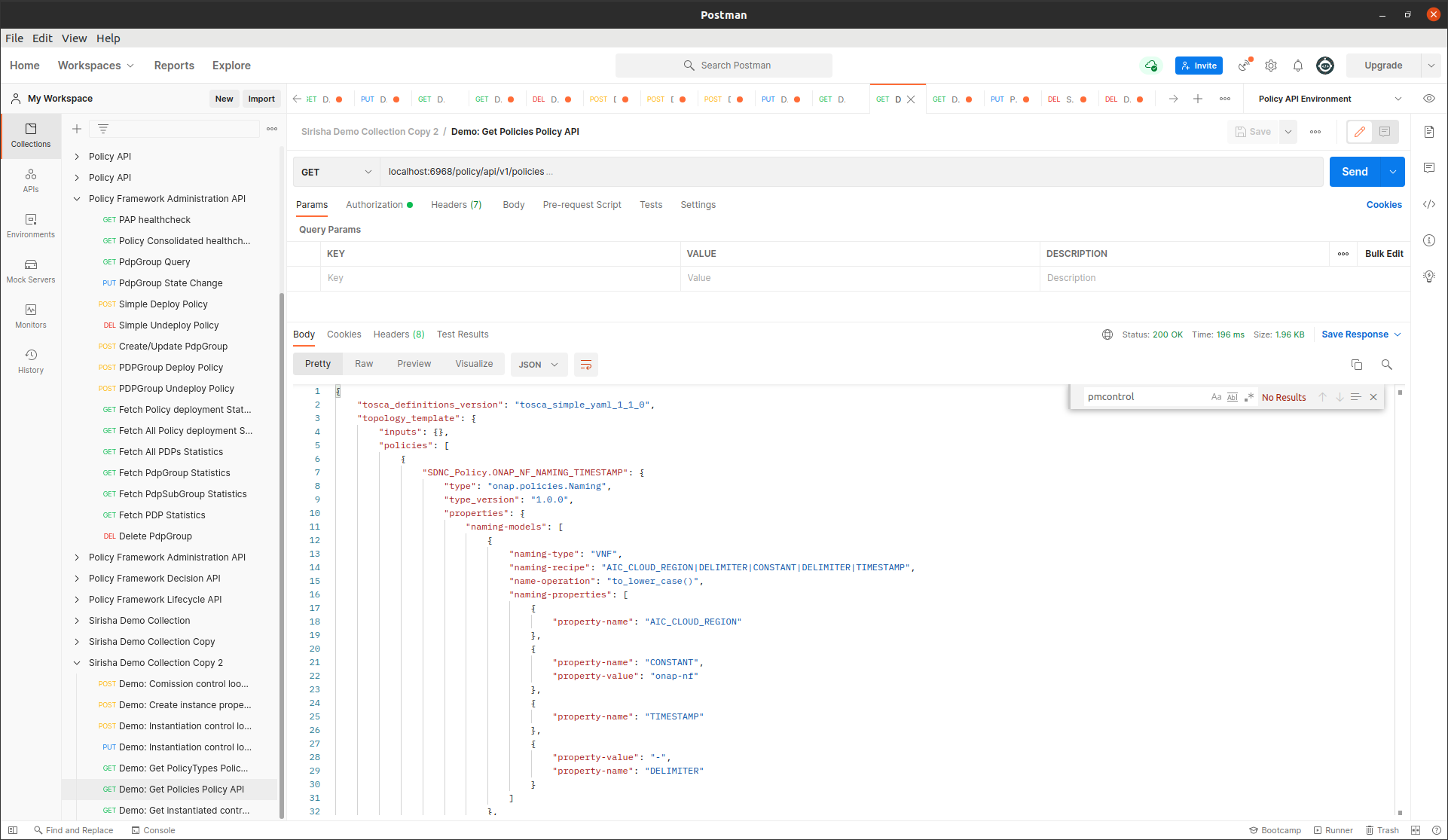Open the capture requests satellite icon
The image size is (1448, 840).
tap(1245, 66)
